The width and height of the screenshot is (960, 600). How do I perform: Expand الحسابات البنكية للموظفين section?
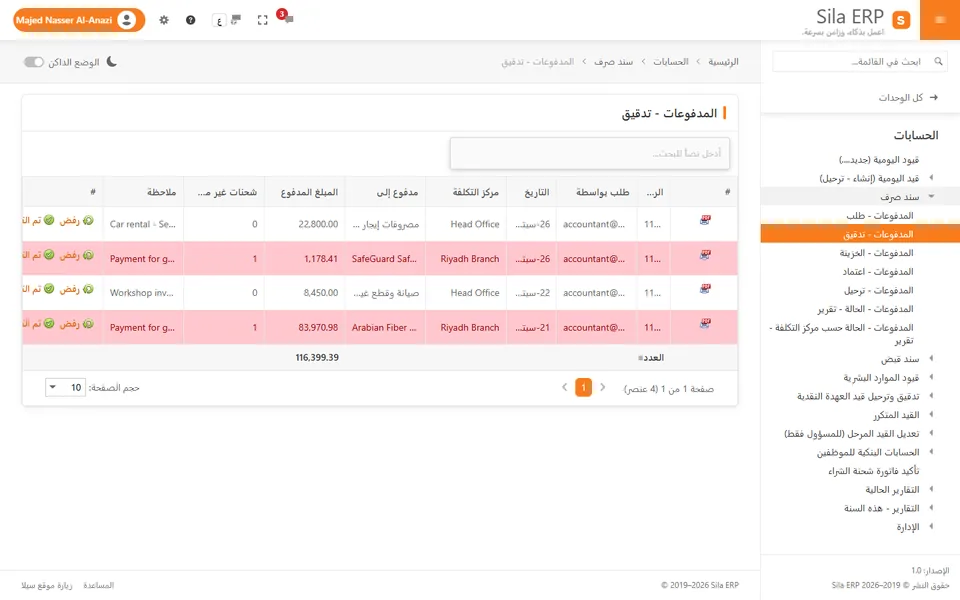coord(931,452)
